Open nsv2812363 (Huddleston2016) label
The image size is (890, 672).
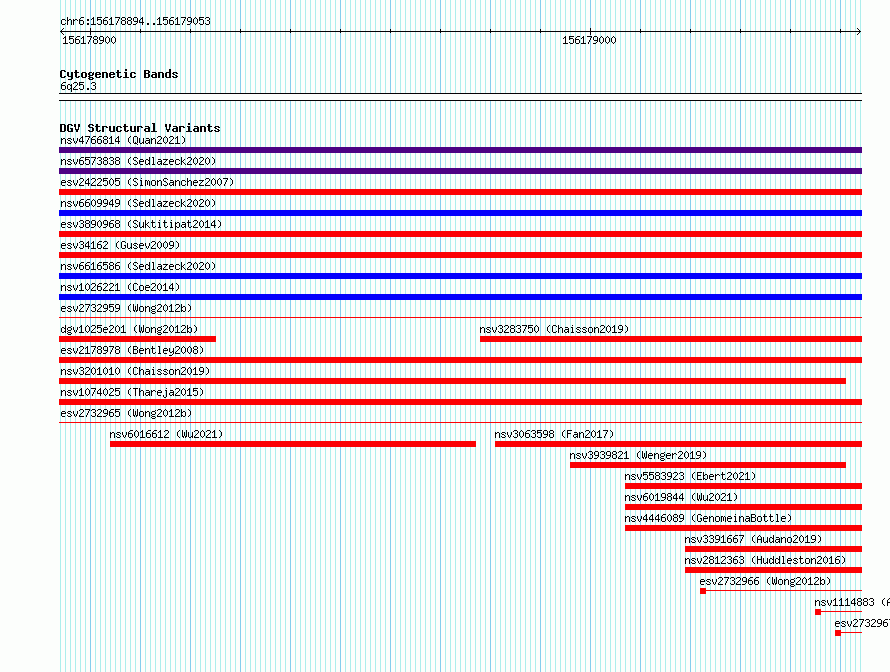765,560
